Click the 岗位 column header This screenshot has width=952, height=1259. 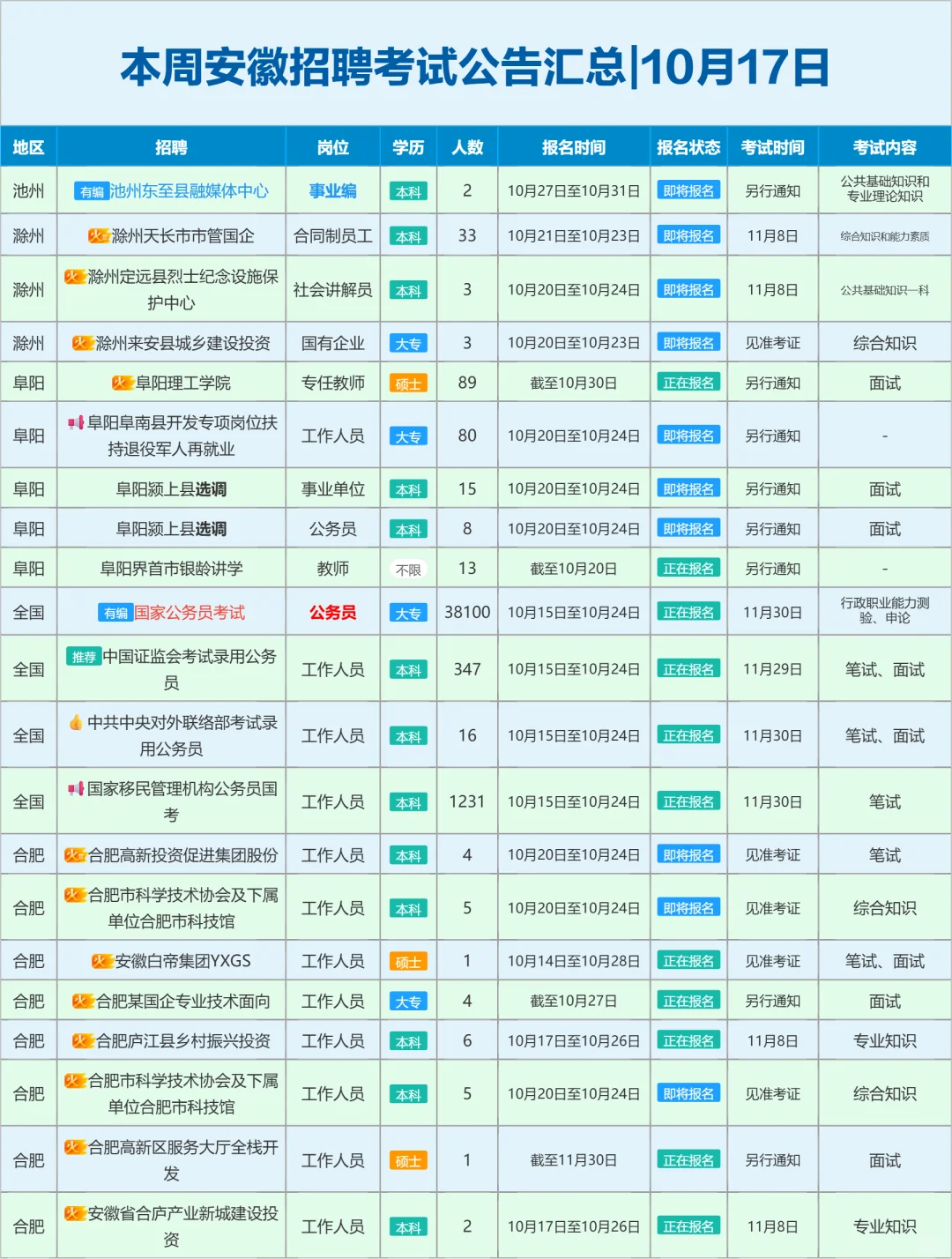[333, 147]
